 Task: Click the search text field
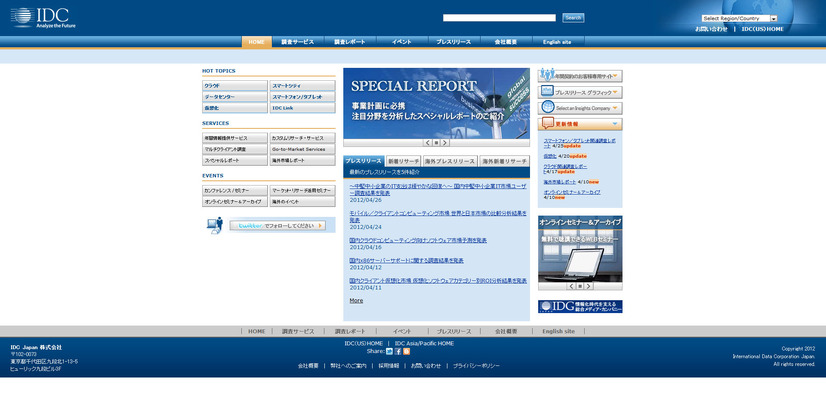click(x=499, y=18)
